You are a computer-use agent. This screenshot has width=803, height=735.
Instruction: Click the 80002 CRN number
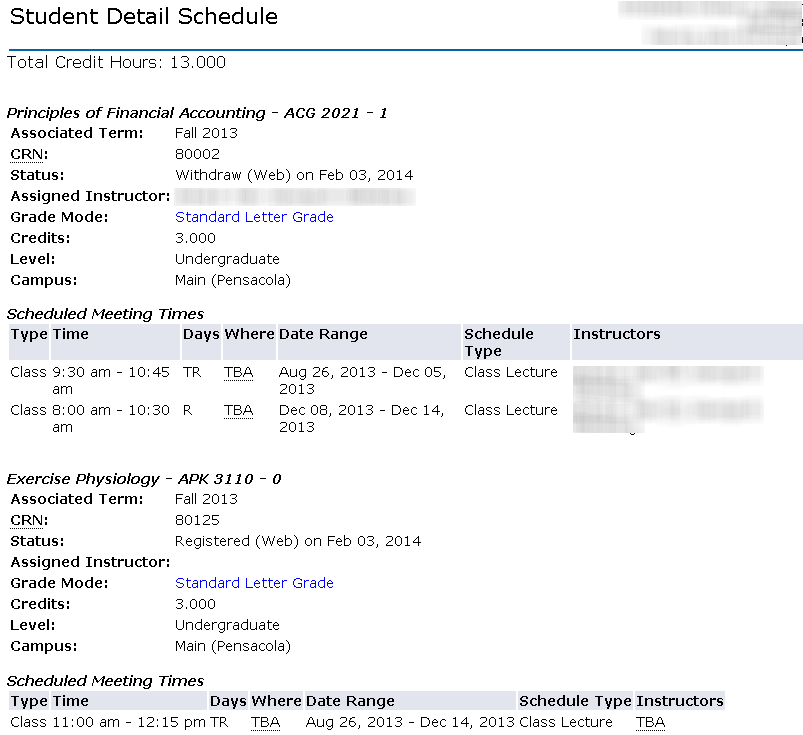pos(197,154)
